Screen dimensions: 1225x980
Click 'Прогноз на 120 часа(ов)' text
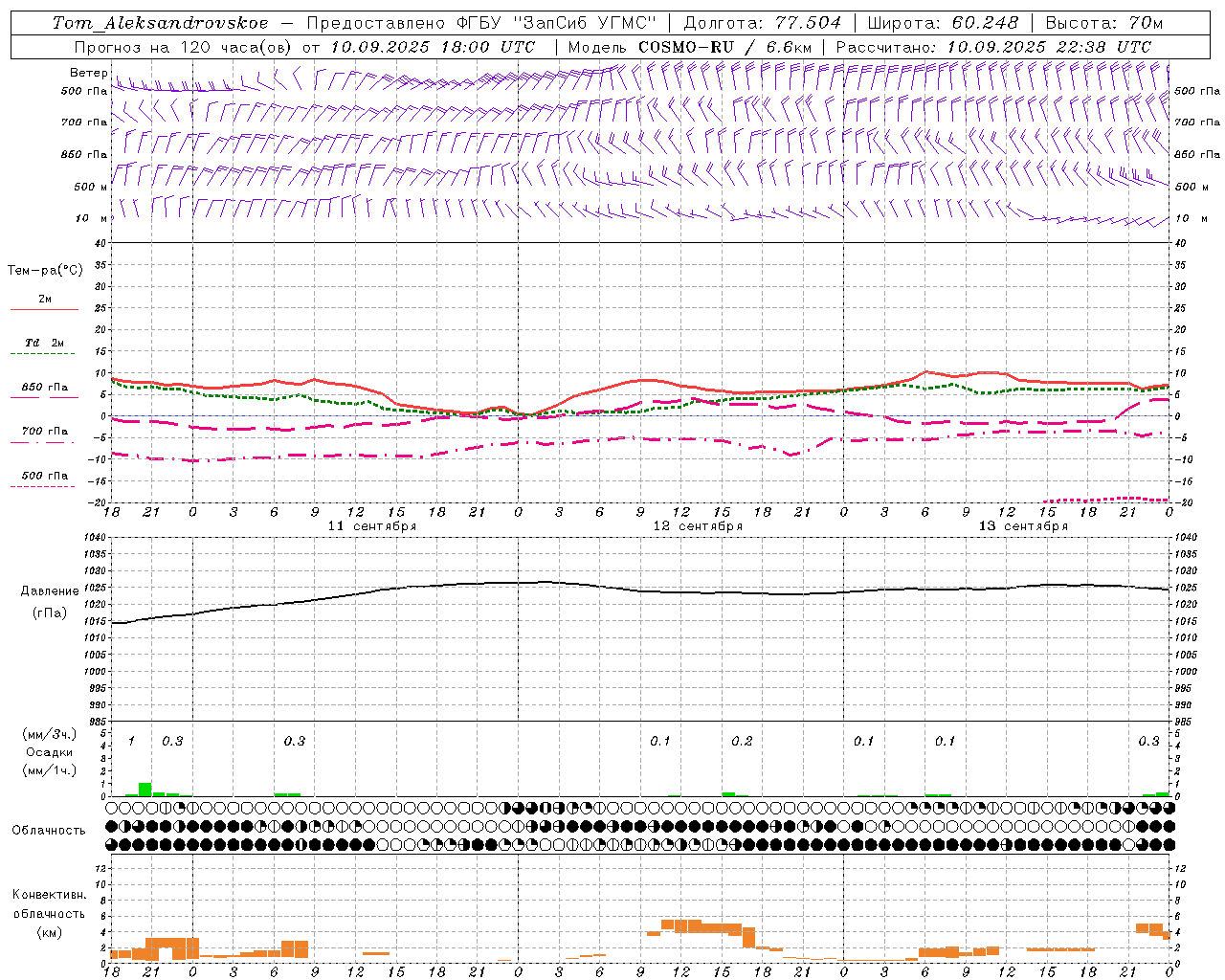pos(185,47)
